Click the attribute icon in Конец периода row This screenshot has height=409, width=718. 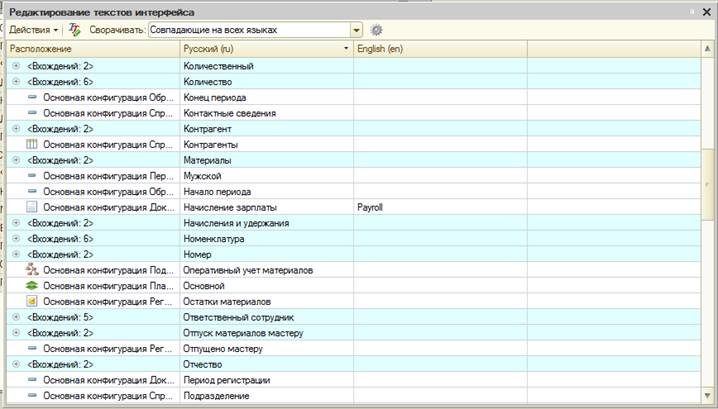point(32,97)
